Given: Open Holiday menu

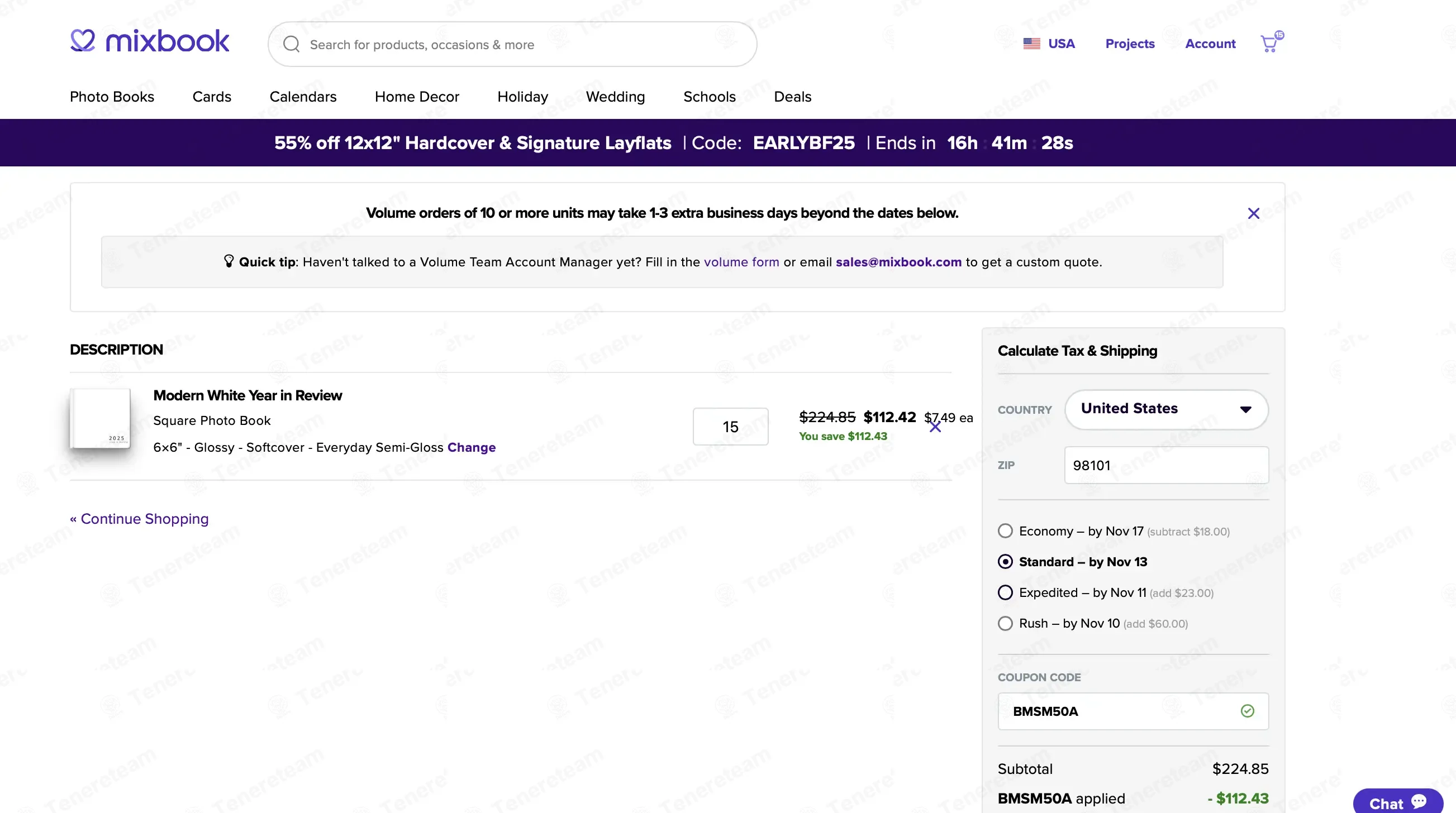Looking at the screenshot, I should pos(523,97).
